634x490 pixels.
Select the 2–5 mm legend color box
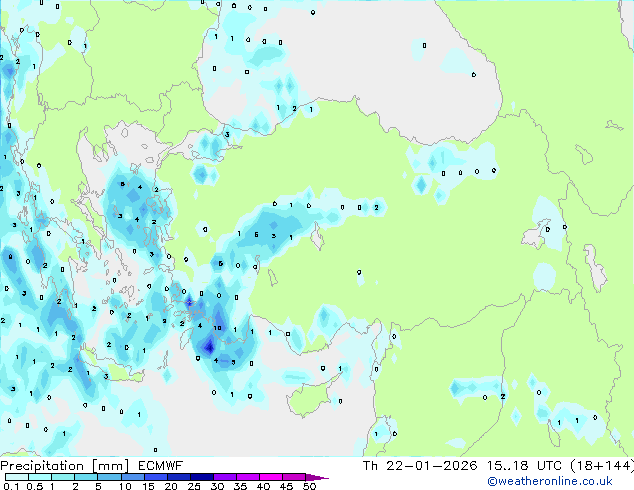click(x=86, y=477)
